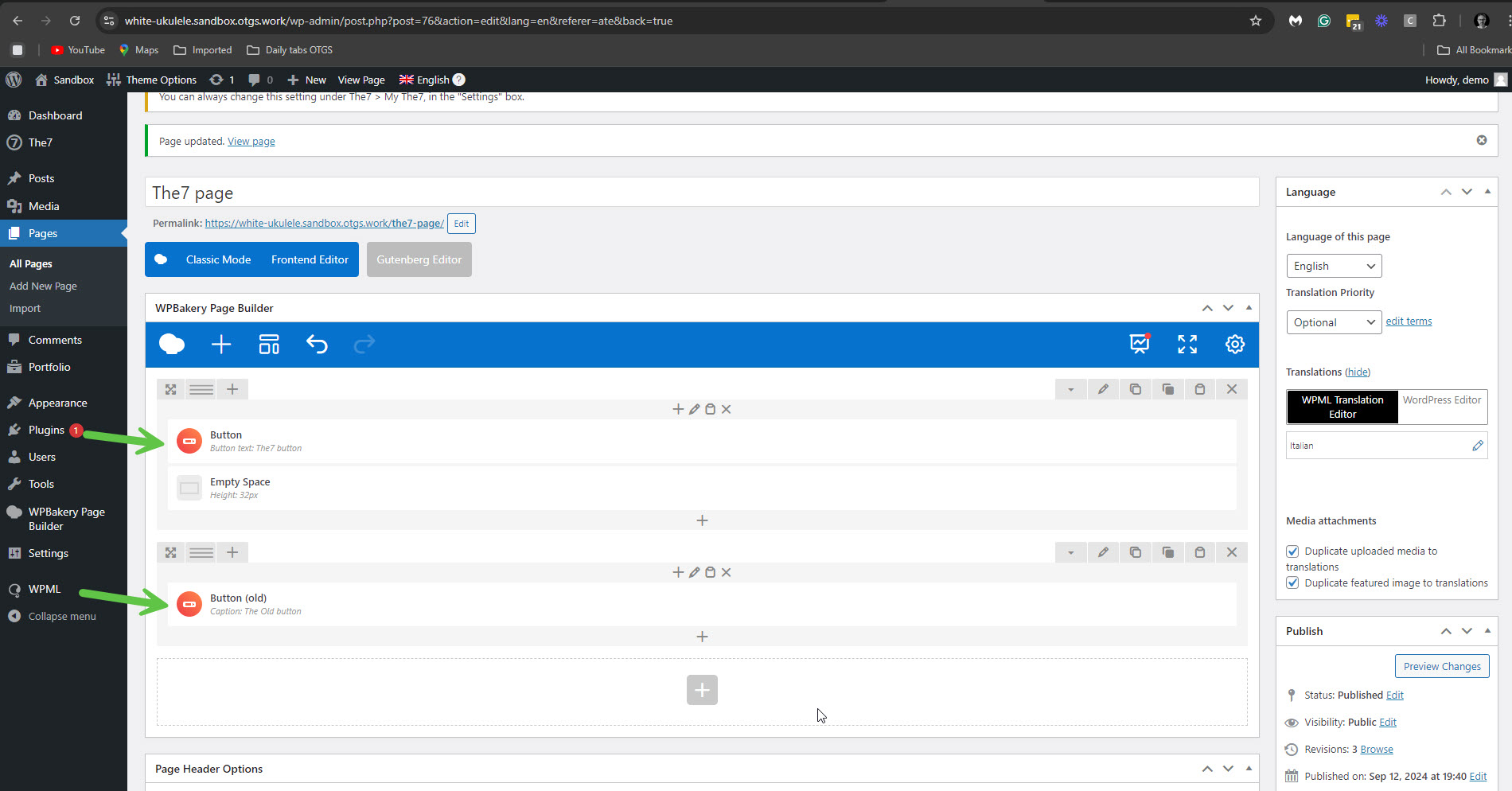Open View page link in notice
This screenshot has width=1512, height=791.
pos(251,142)
